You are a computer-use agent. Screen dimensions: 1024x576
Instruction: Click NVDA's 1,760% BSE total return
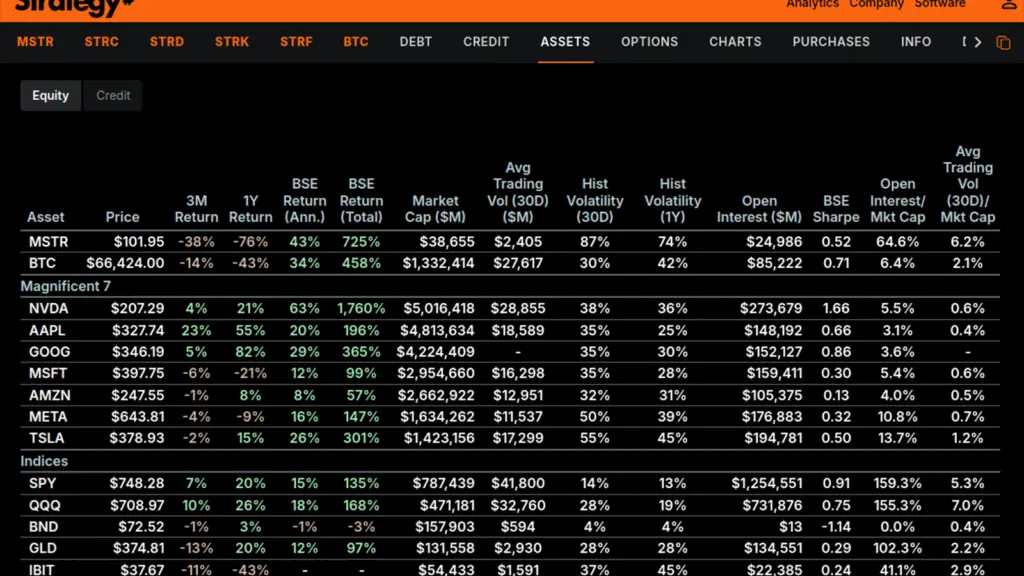tap(361, 308)
